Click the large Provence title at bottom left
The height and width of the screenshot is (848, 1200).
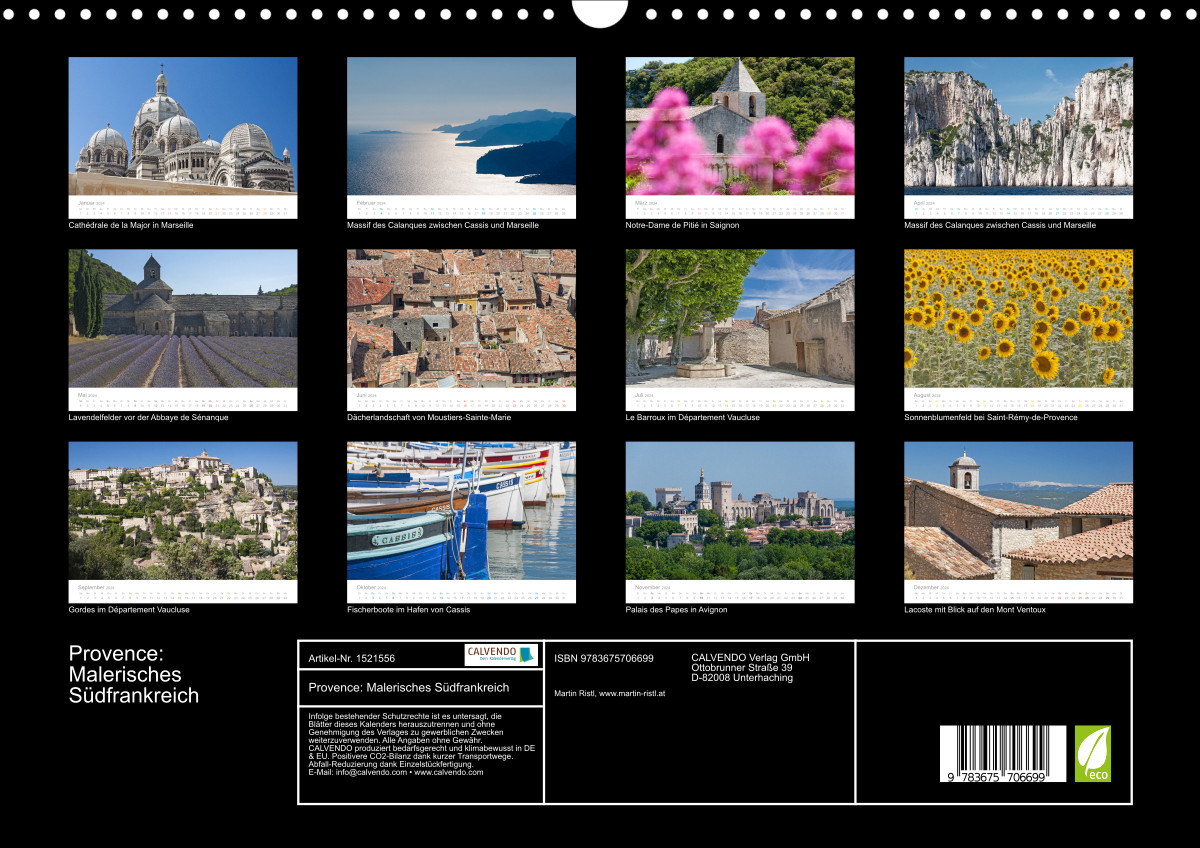pyautogui.click(x=133, y=675)
